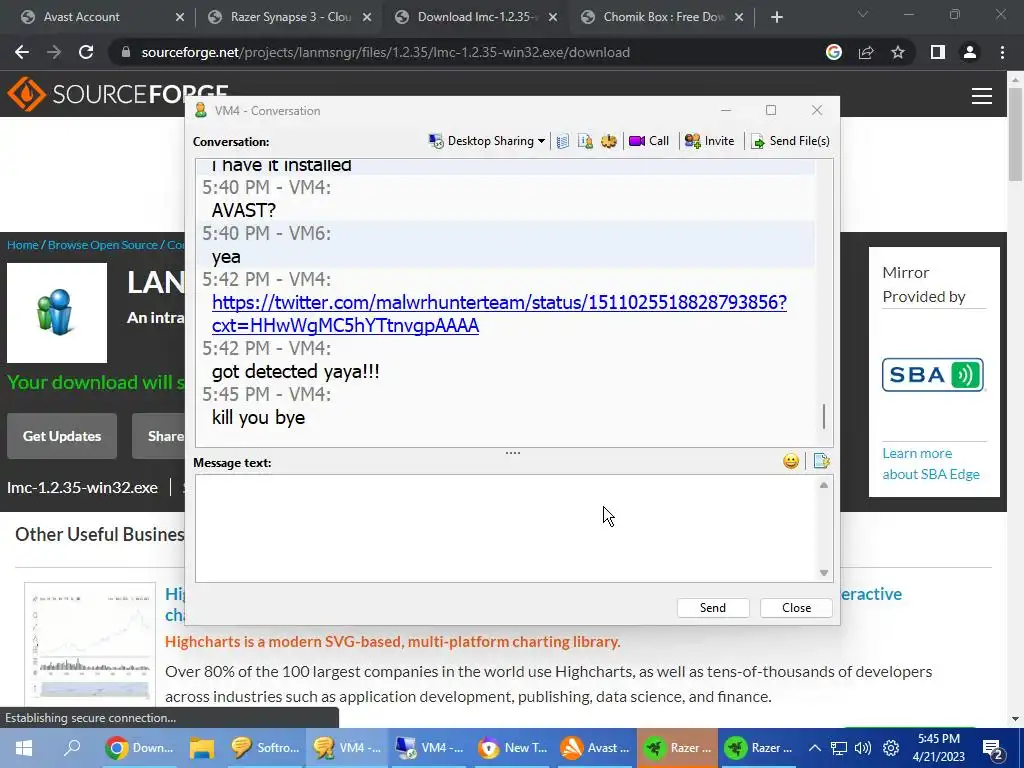
Task: Click the message box scroll up arrow
Action: click(824, 485)
